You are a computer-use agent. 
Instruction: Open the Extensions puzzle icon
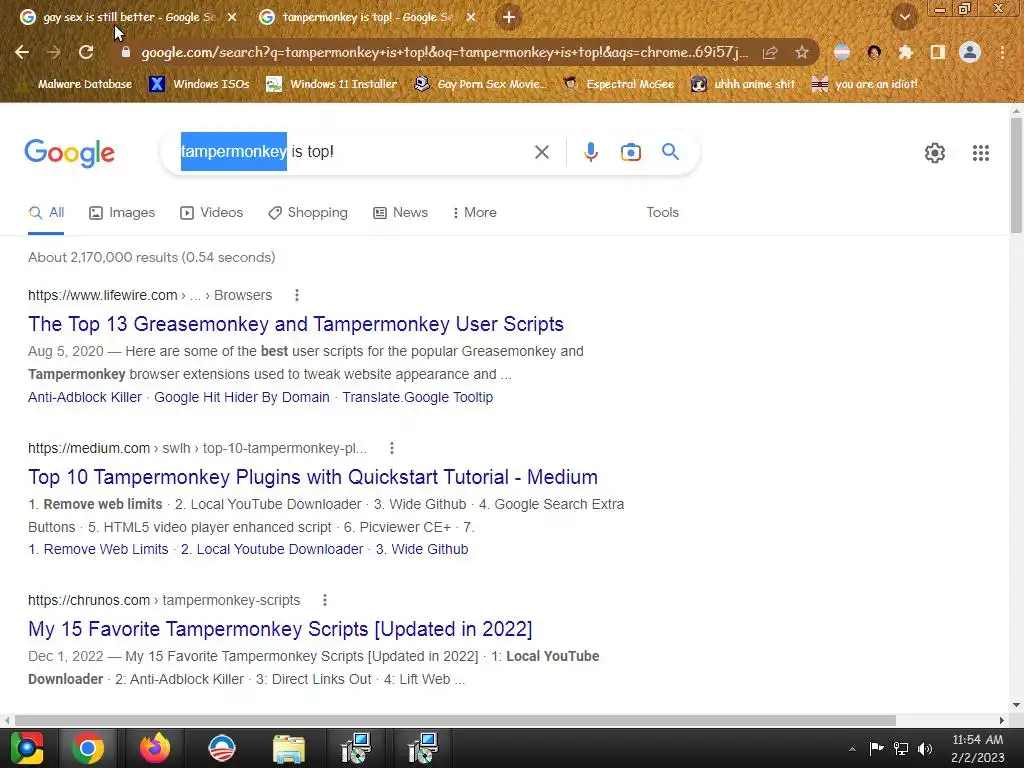905,52
